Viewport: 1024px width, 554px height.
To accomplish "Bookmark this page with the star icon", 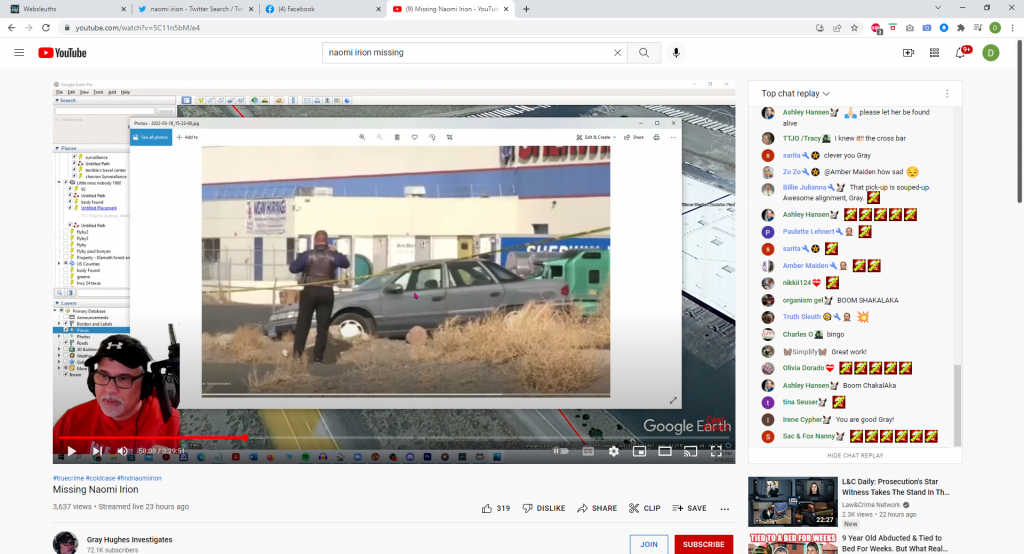I will click(854, 28).
